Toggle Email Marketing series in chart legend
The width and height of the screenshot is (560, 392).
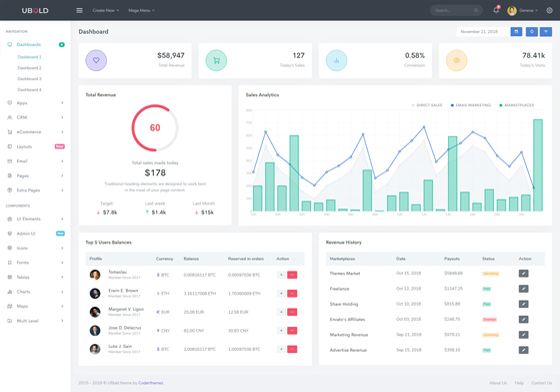pyautogui.click(x=471, y=105)
